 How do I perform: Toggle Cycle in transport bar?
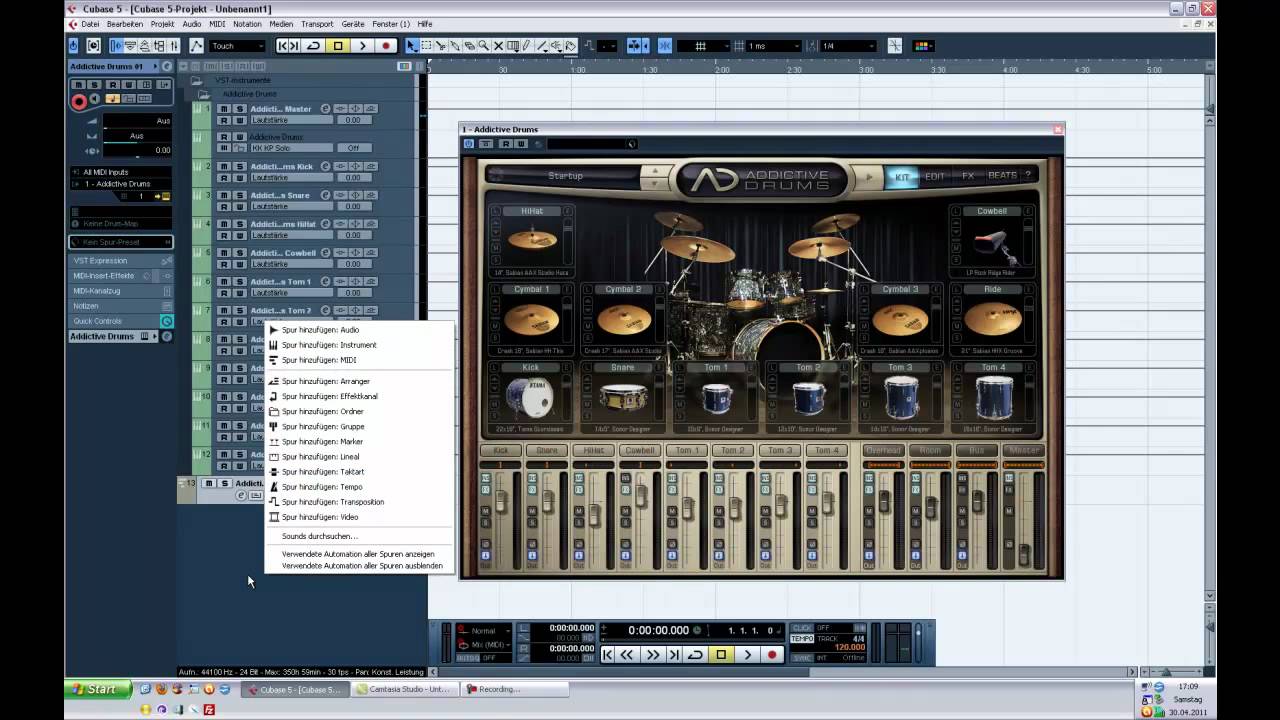pos(696,654)
